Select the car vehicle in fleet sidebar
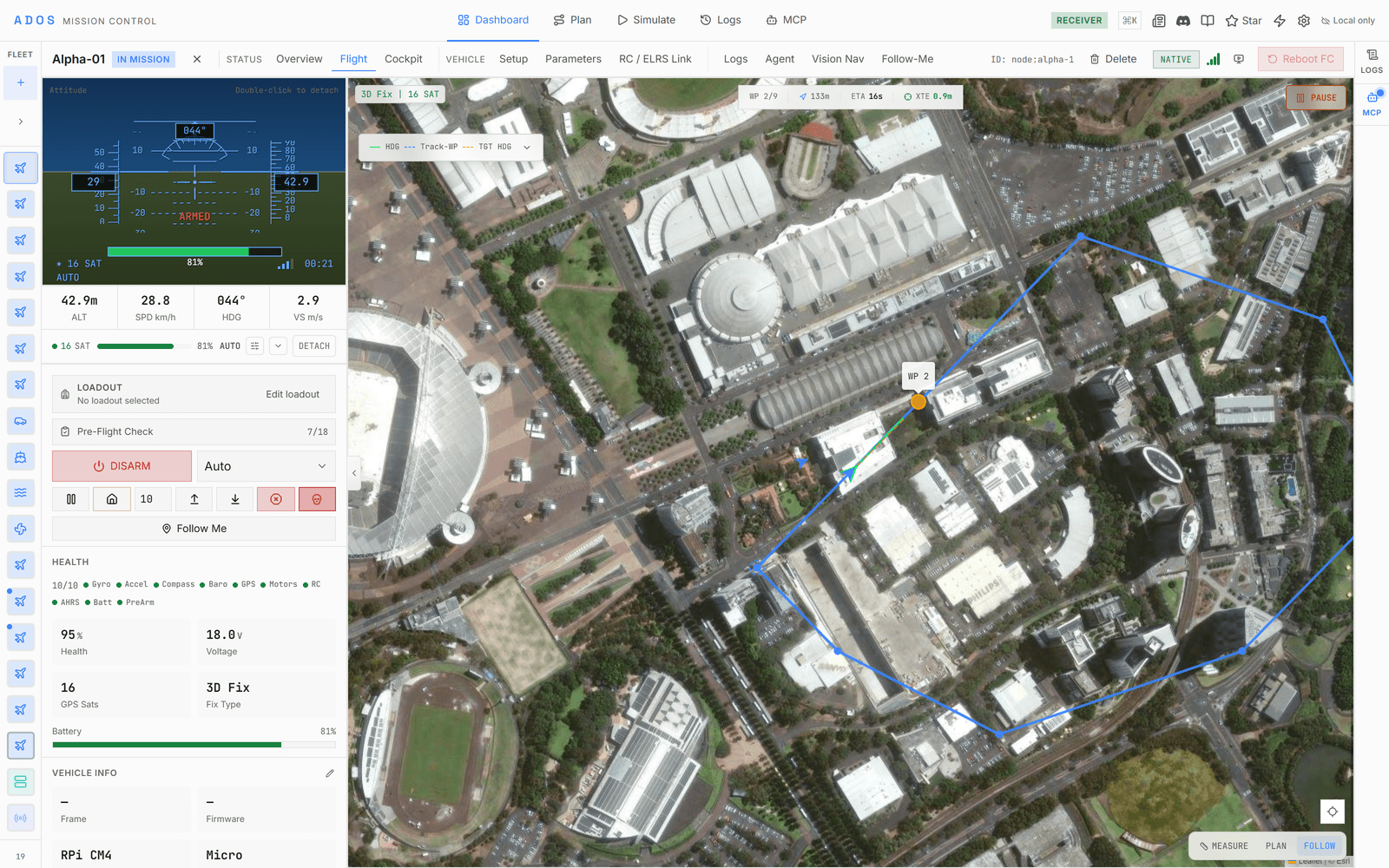The width and height of the screenshot is (1389, 868). (x=20, y=421)
